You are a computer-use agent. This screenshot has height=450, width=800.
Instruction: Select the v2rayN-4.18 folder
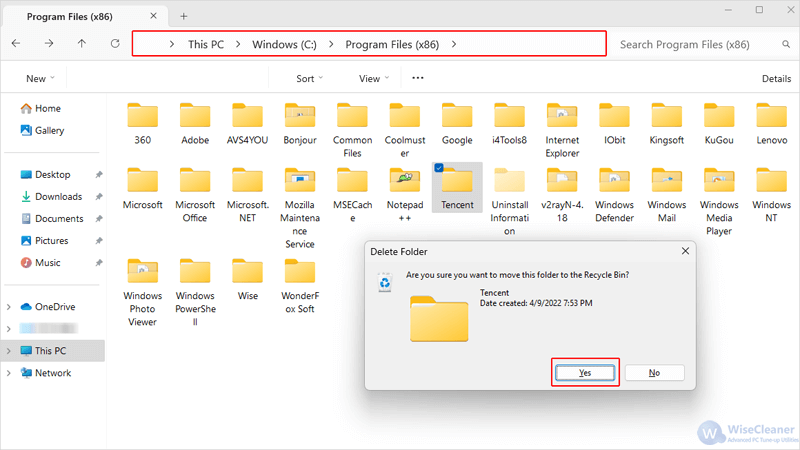tap(562, 195)
